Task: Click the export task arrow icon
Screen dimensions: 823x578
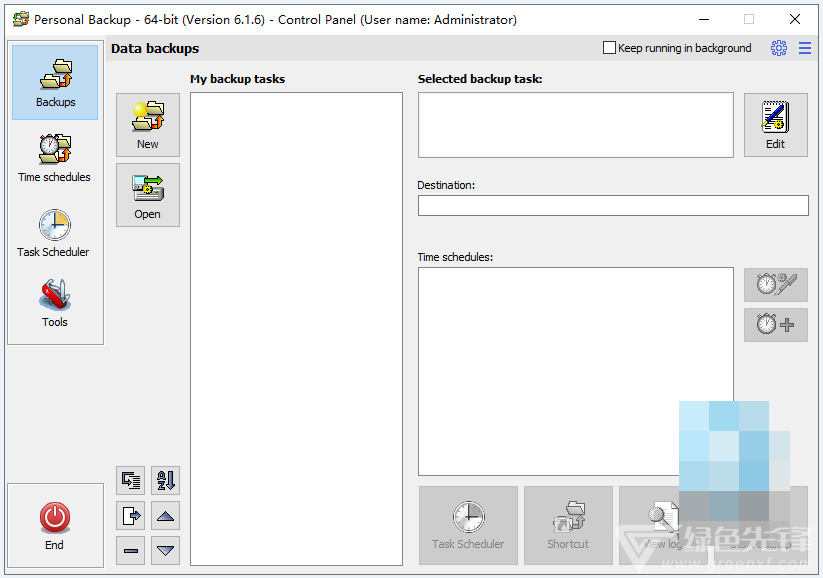Action: 131,516
